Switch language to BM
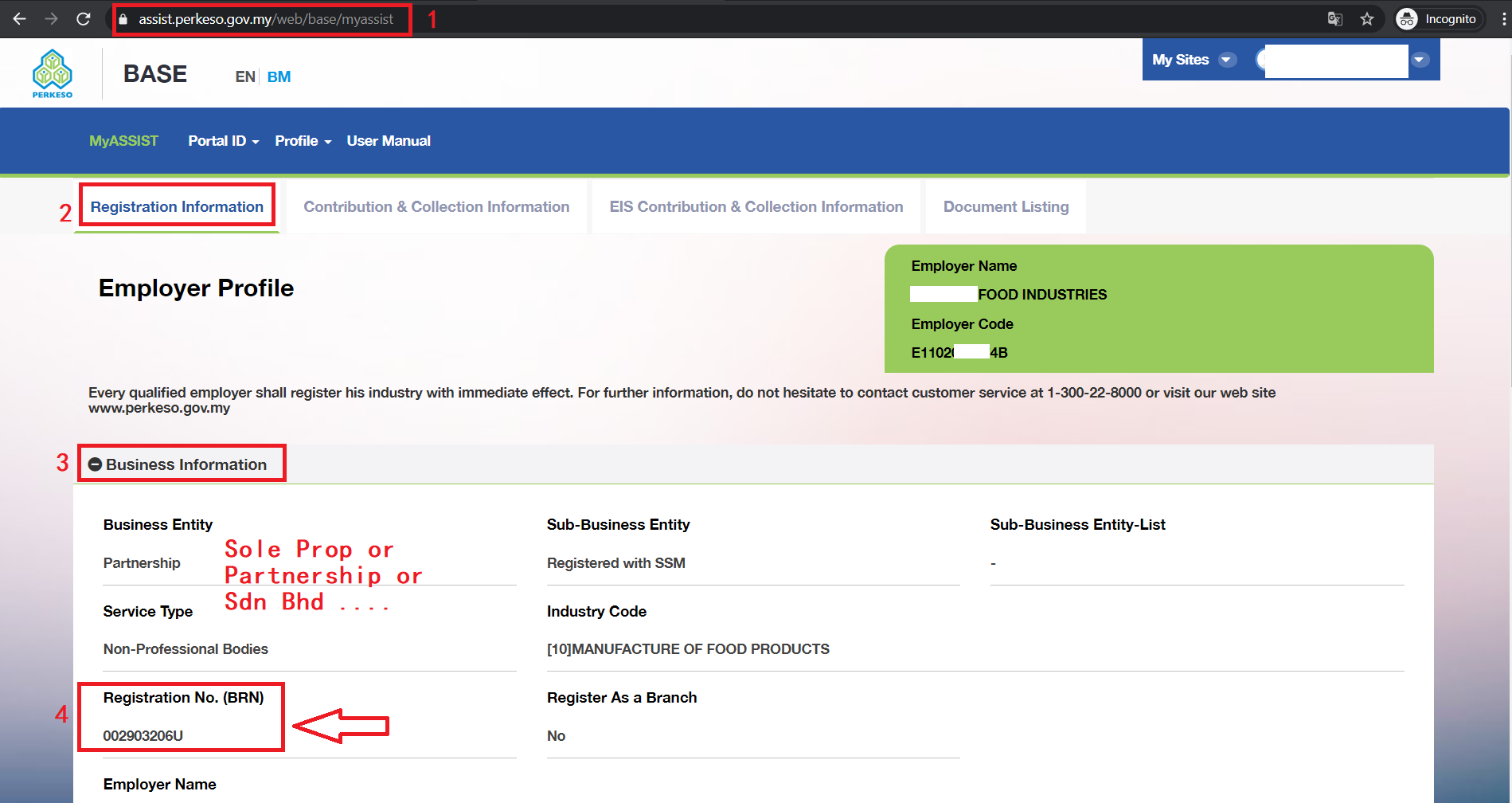The width and height of the screenshot is (1512, 803). [279, 77]
